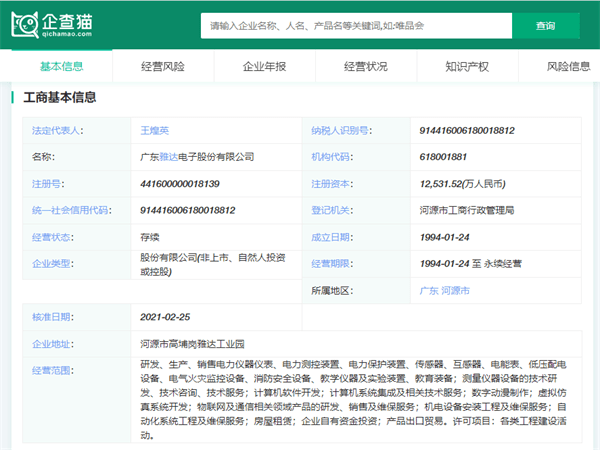
Task: Switch to the 基本信息 tab
Action: [x=62, y=67]
